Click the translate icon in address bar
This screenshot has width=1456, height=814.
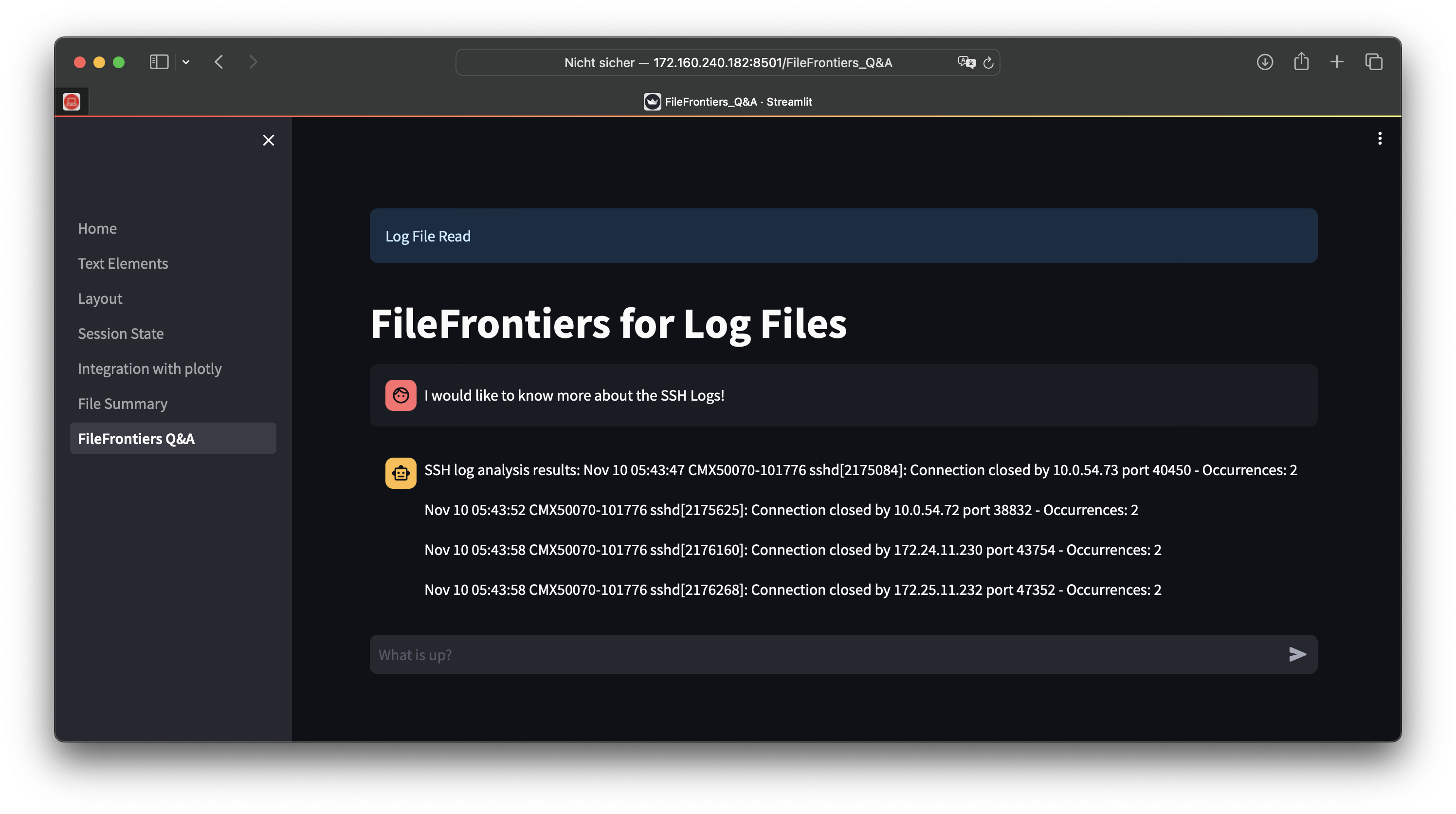click(966, 62)
